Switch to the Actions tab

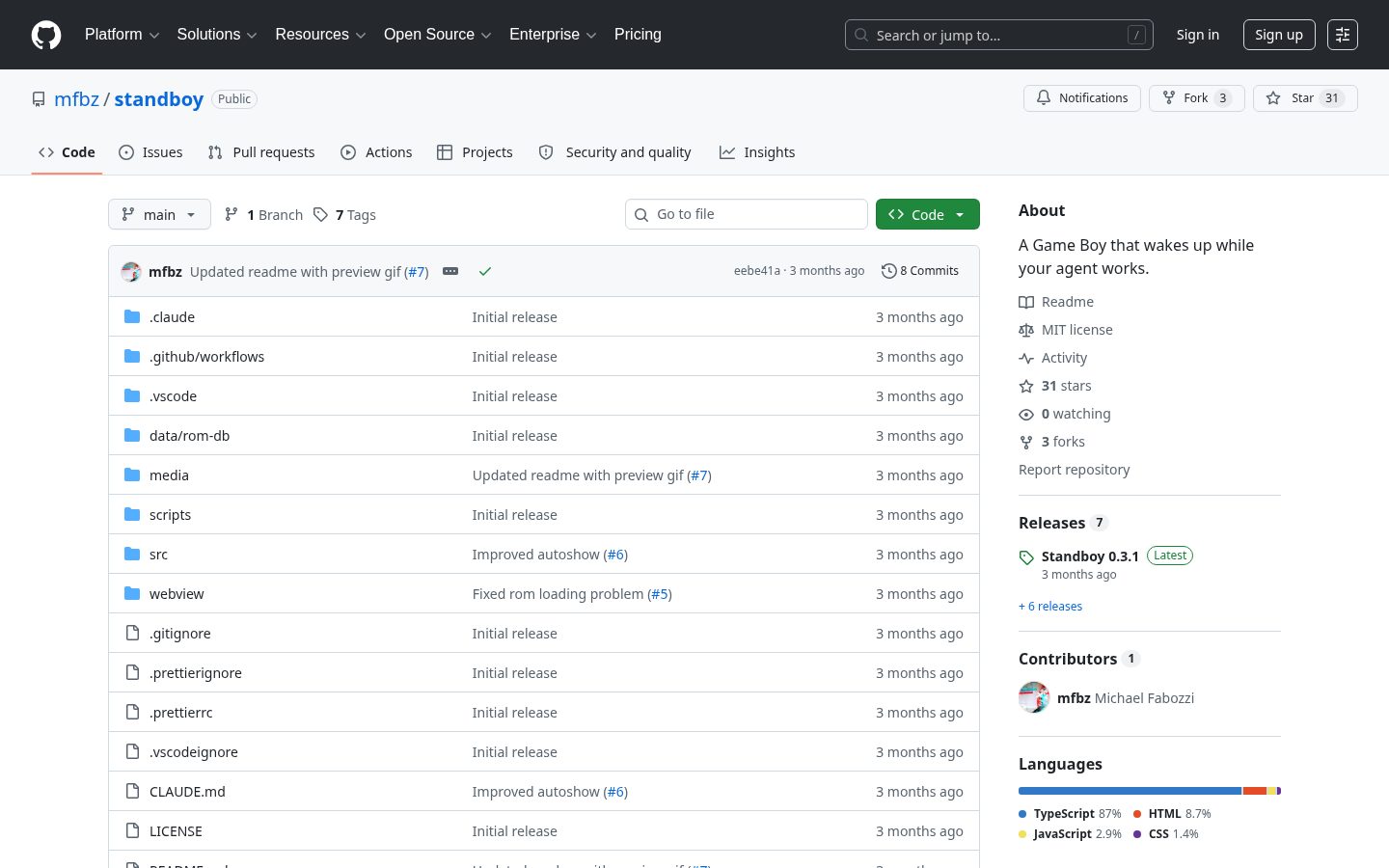click(376, 152)
